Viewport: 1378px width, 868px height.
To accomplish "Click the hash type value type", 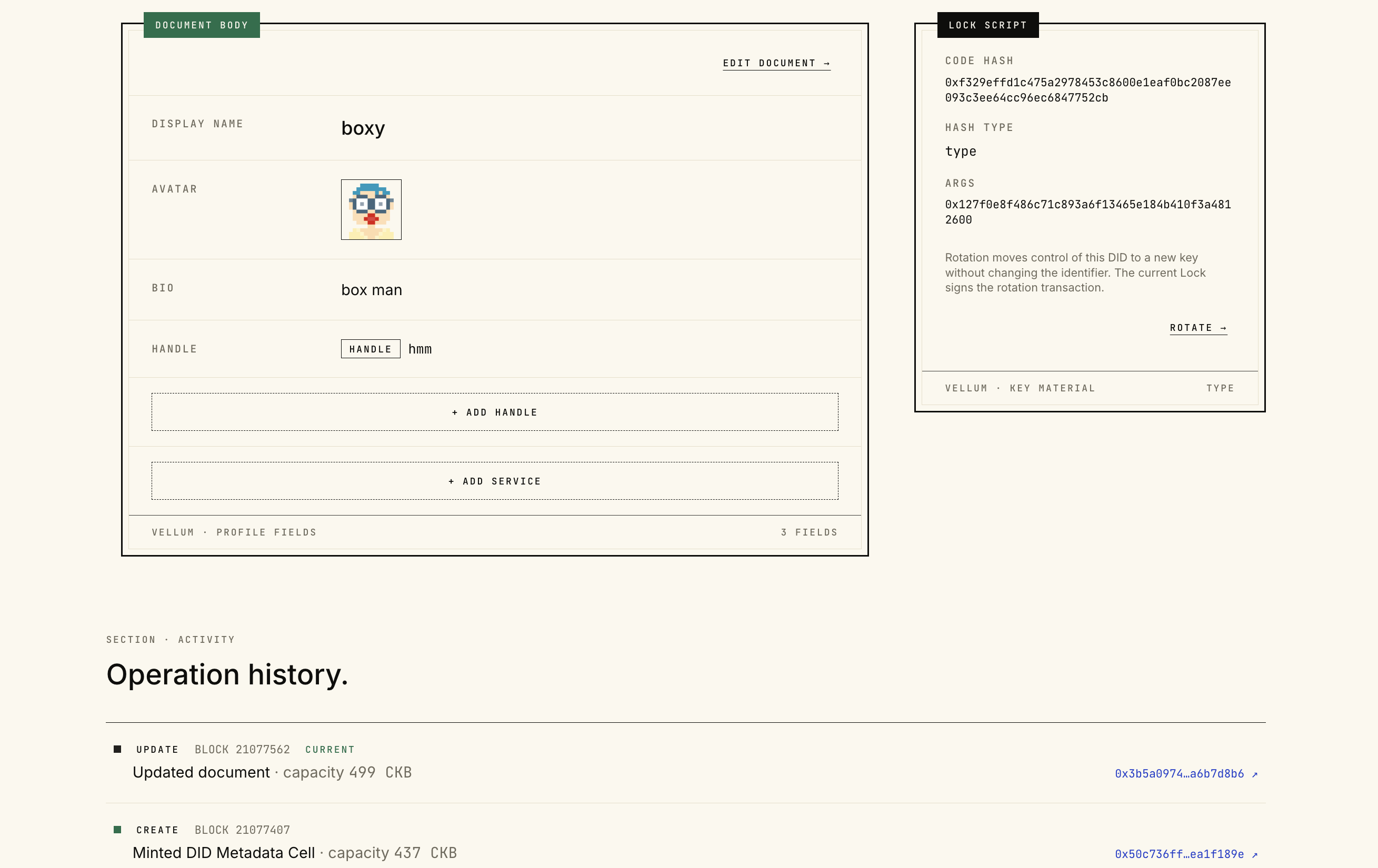I will [x=961, y=152].
